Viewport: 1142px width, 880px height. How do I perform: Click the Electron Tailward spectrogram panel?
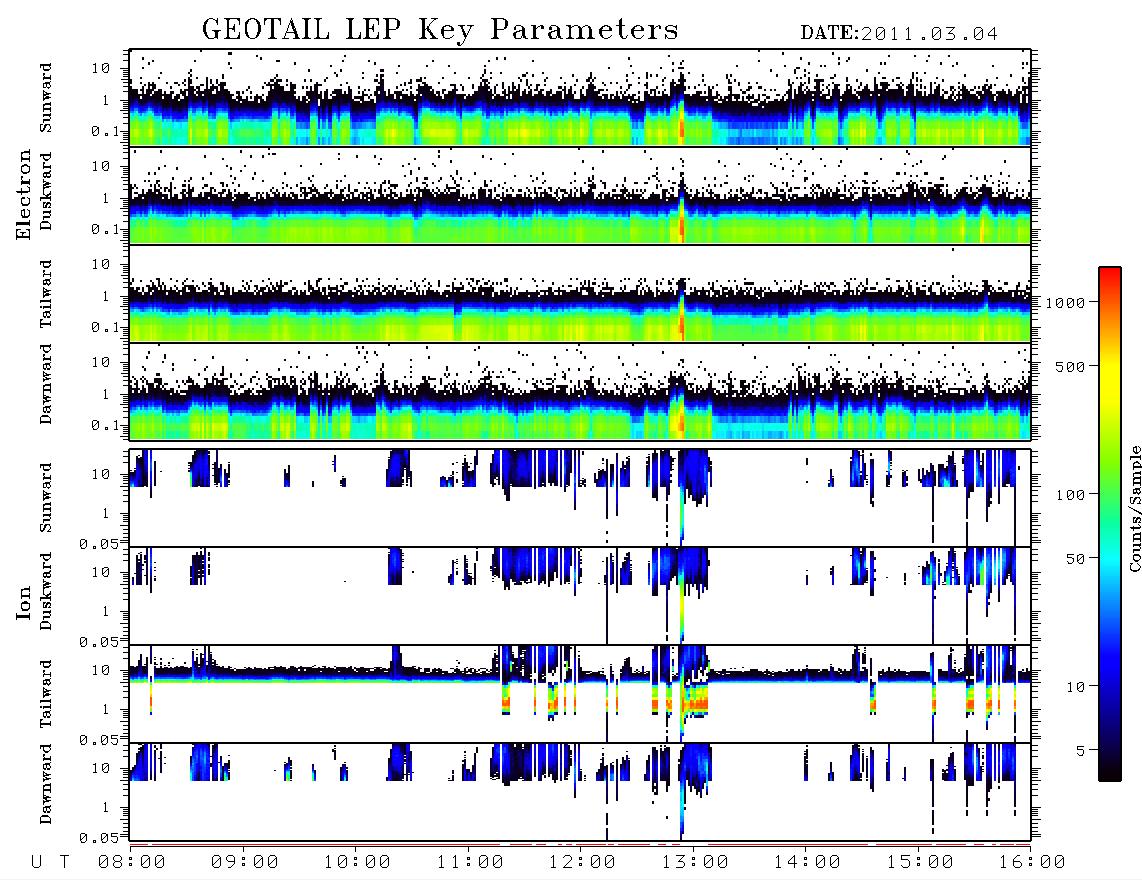(x=580, y=294)
